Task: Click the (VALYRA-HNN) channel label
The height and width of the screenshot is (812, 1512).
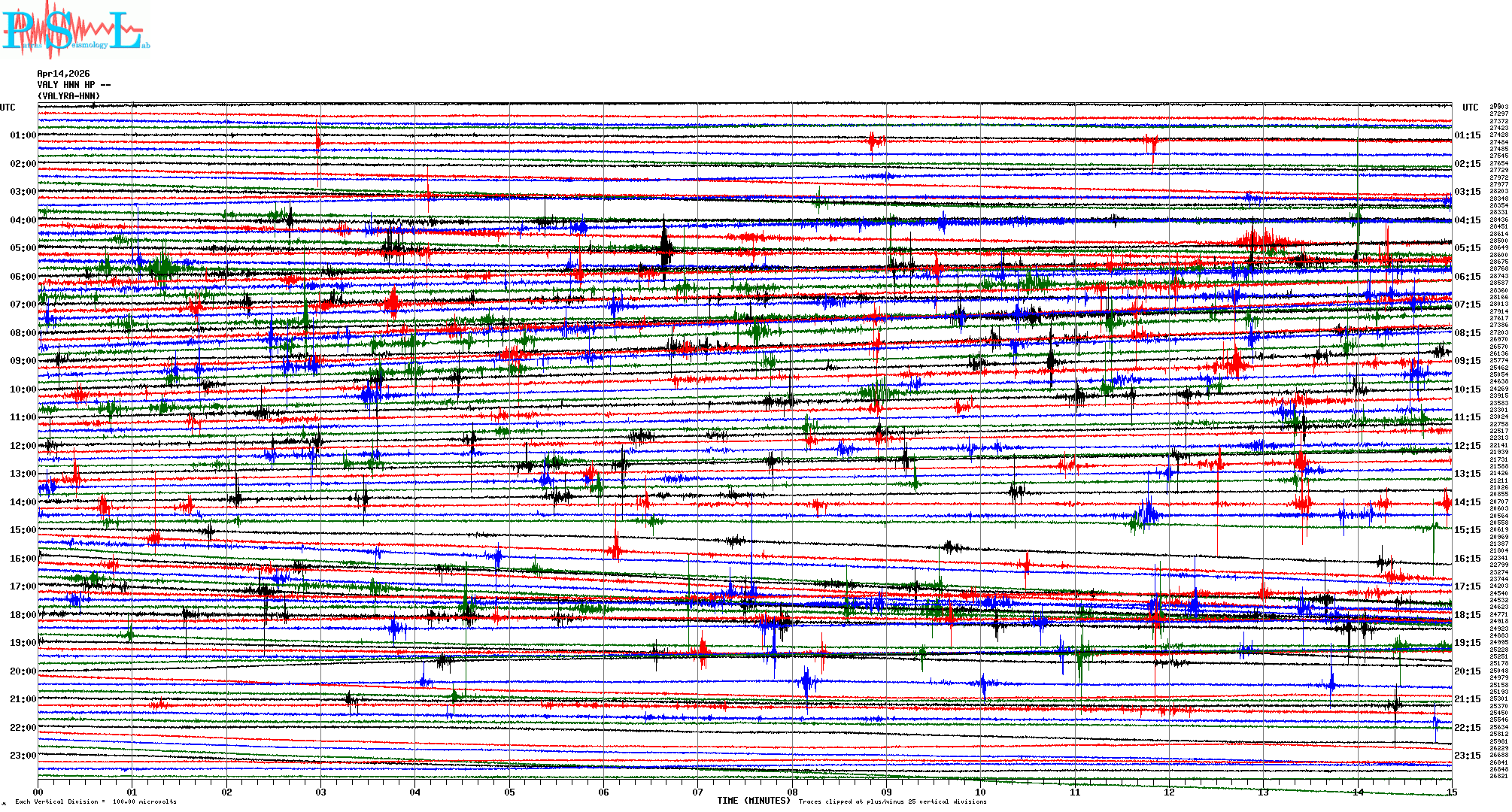Action: point(68,96)
